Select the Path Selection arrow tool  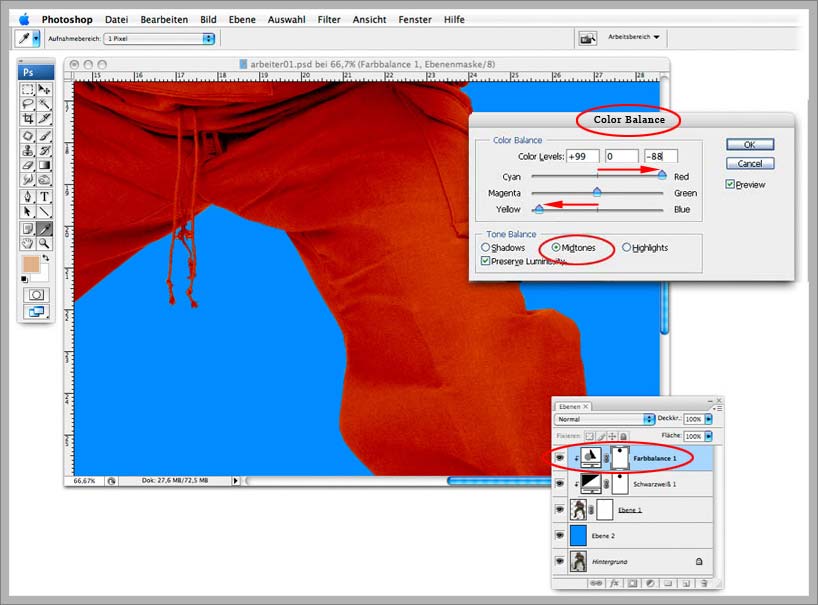(x=28, y=212)
